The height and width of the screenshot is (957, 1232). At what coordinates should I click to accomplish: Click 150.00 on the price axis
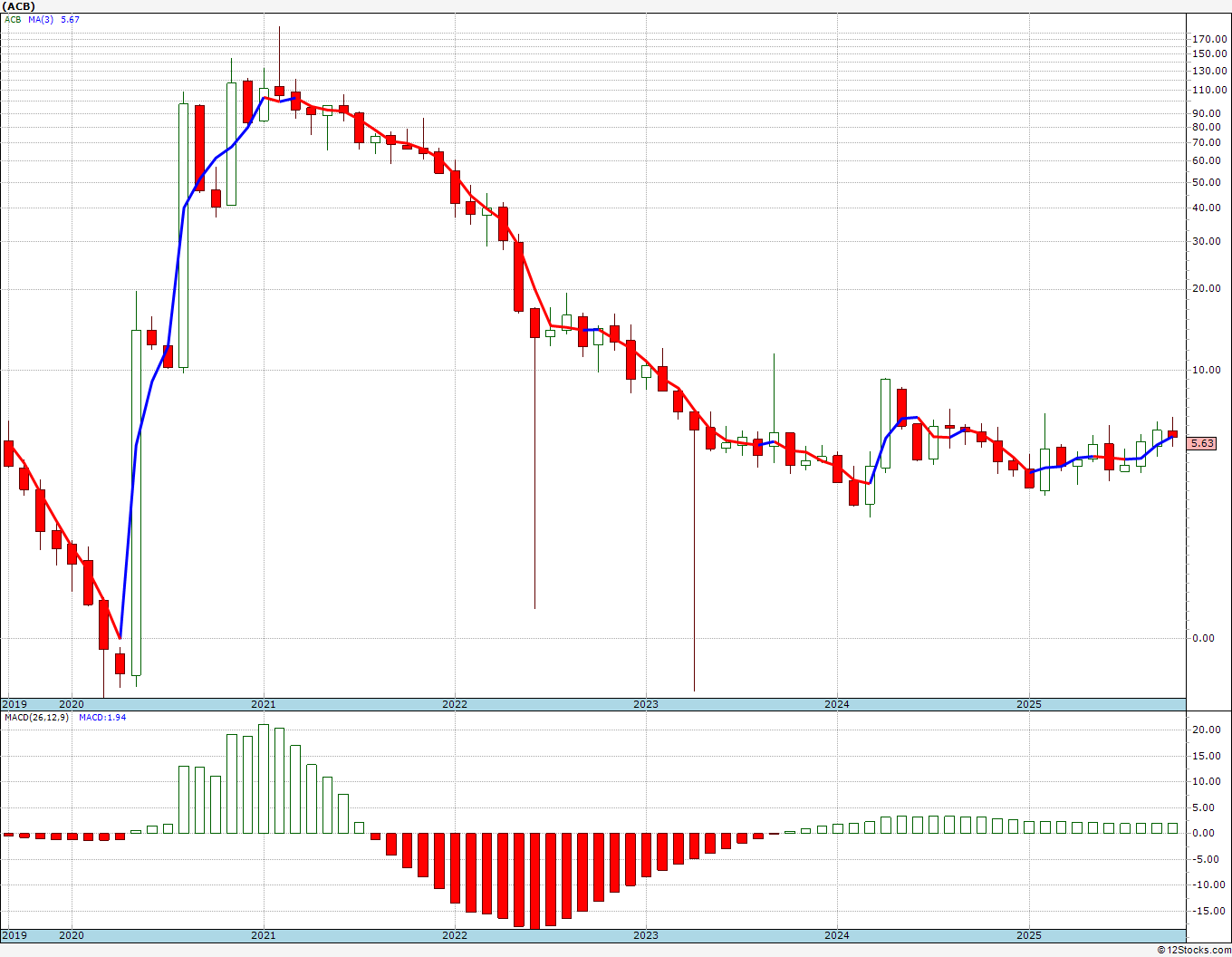coord(1209,53)
